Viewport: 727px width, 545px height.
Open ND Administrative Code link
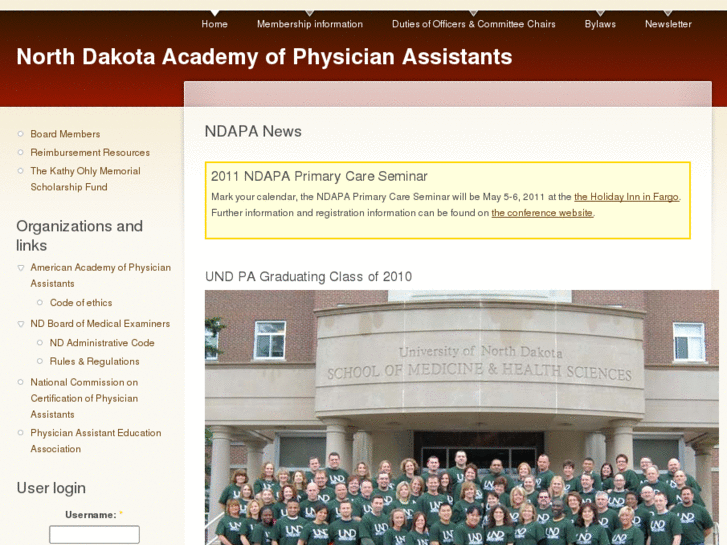(x=102, y=343)
